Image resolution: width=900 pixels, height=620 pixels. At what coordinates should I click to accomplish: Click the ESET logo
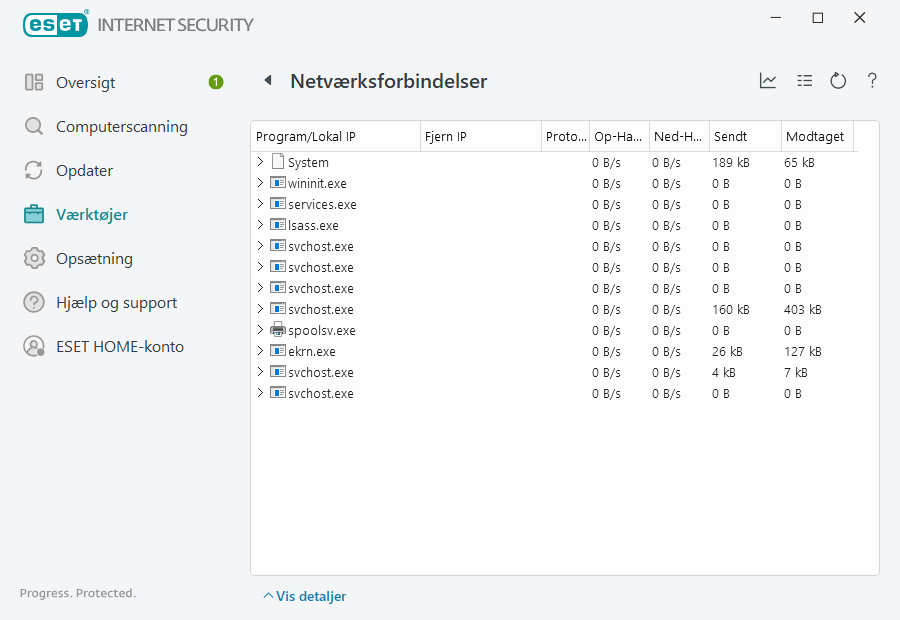tap(56, 24)
